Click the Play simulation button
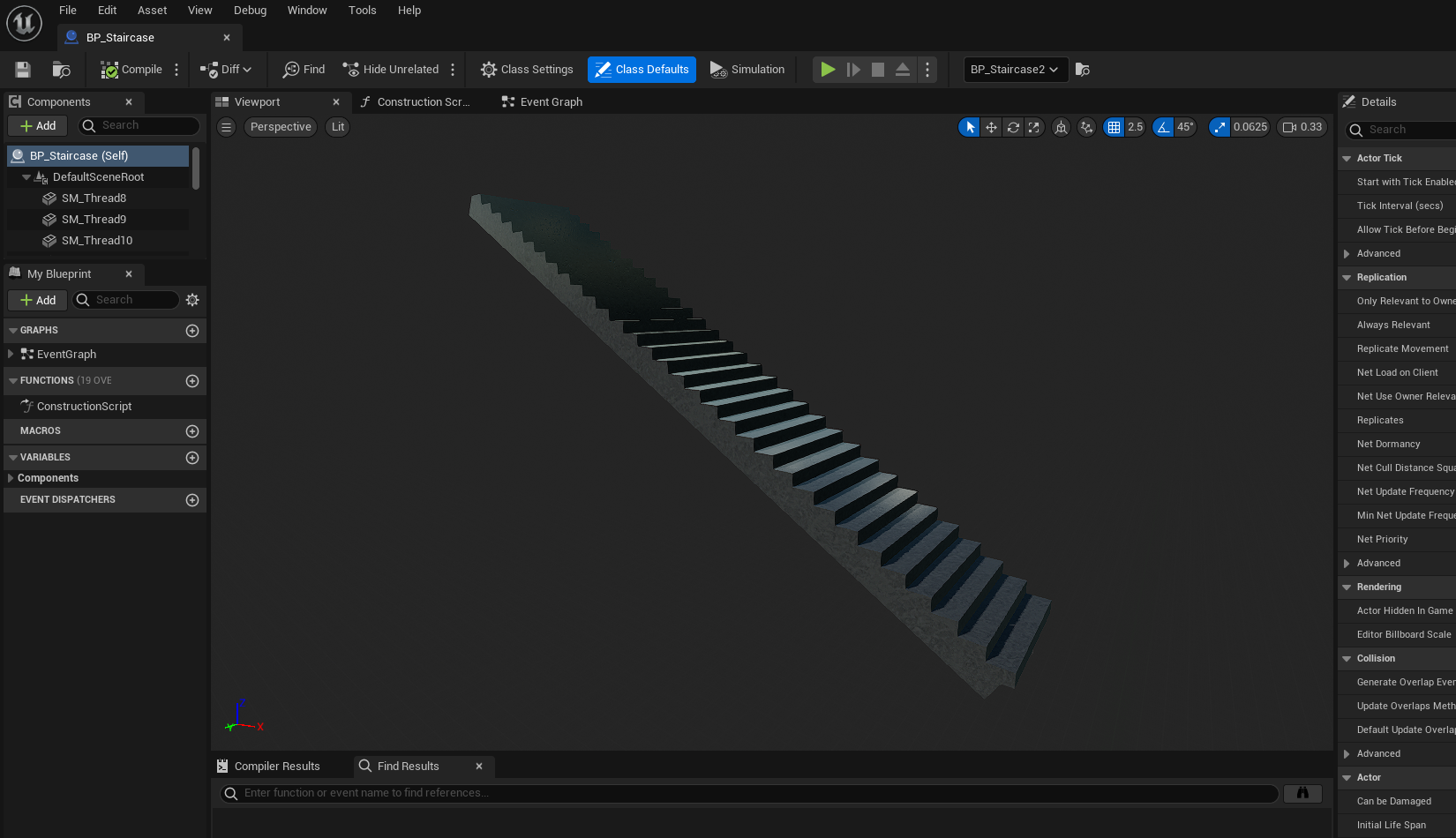This screenshot has width=1456, height=838. (x=828, y=70)
